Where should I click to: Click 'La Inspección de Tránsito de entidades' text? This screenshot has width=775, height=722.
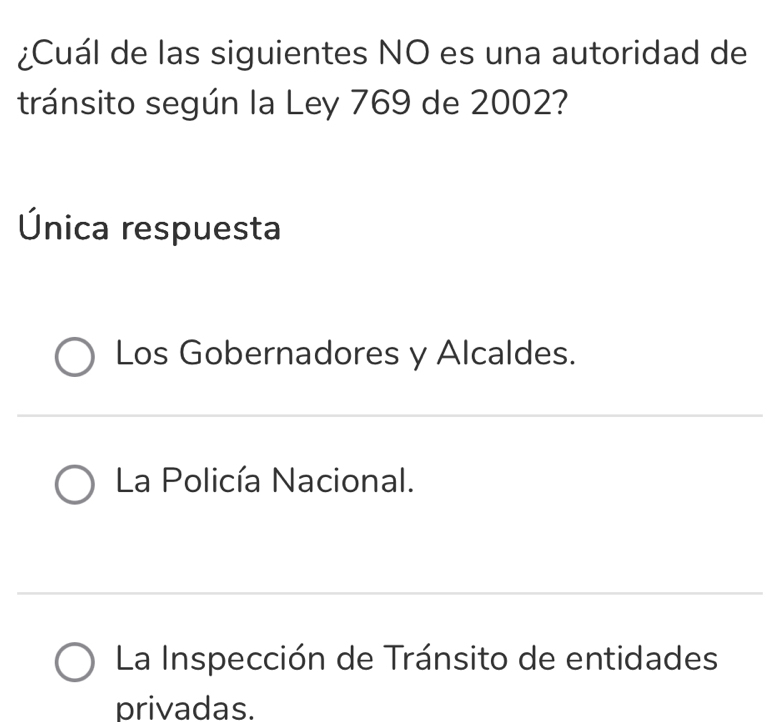(x=416, y=659)
